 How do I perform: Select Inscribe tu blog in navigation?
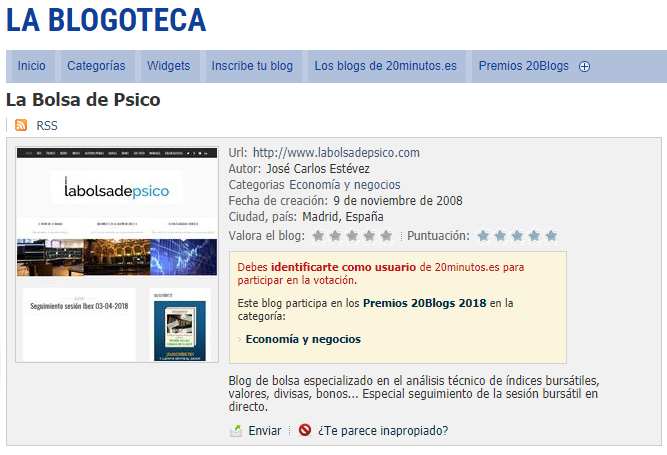[252, 66]
